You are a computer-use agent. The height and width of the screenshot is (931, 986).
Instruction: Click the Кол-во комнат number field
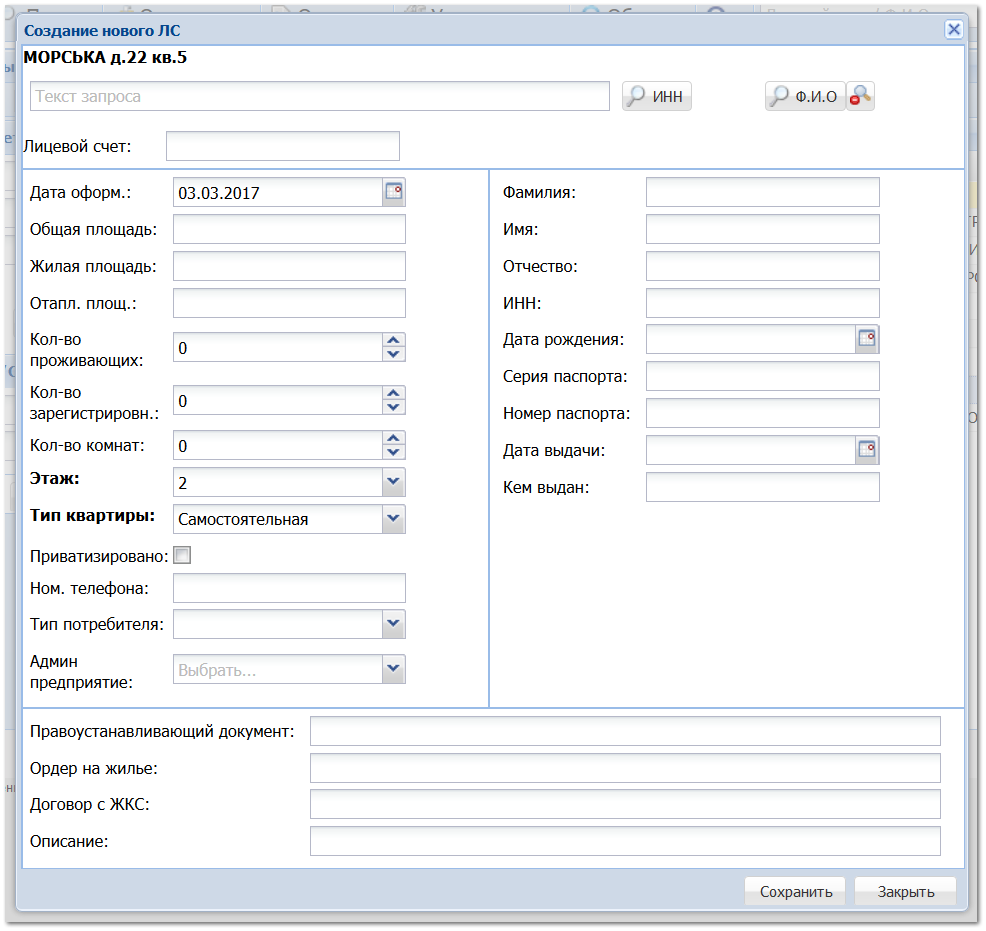278,446
